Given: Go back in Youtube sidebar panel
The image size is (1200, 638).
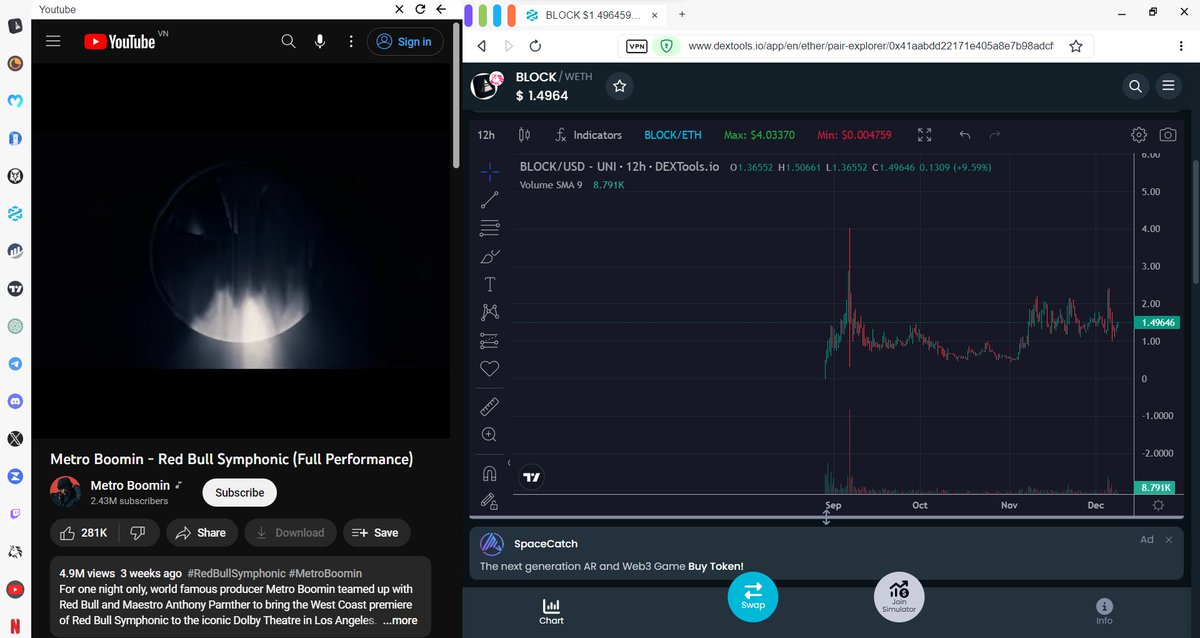Looking at the screenshot, I should pos(441,9).
